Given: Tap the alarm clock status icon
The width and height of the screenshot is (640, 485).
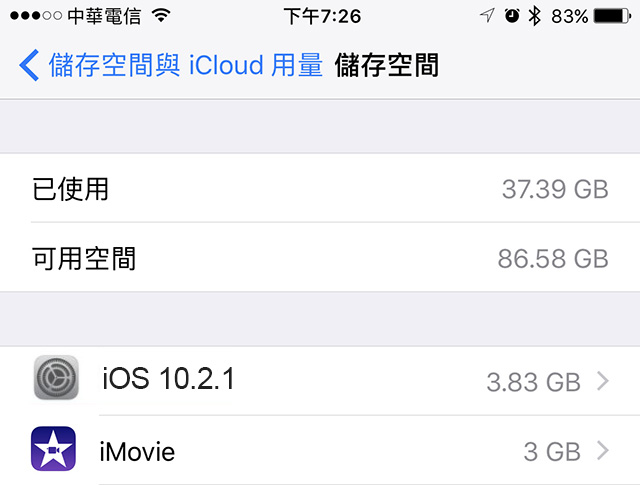Looking at the screenshot, I should (x=512, y=16).
